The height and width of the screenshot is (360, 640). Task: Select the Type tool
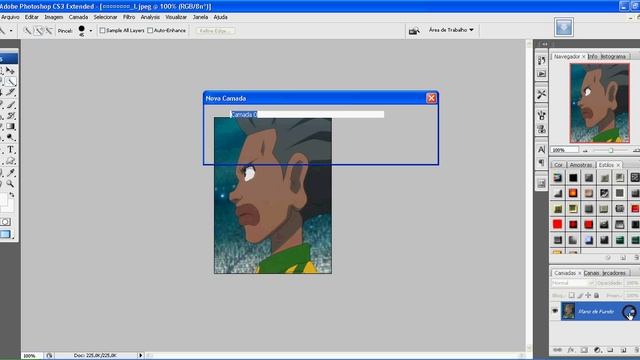(11, 150)
